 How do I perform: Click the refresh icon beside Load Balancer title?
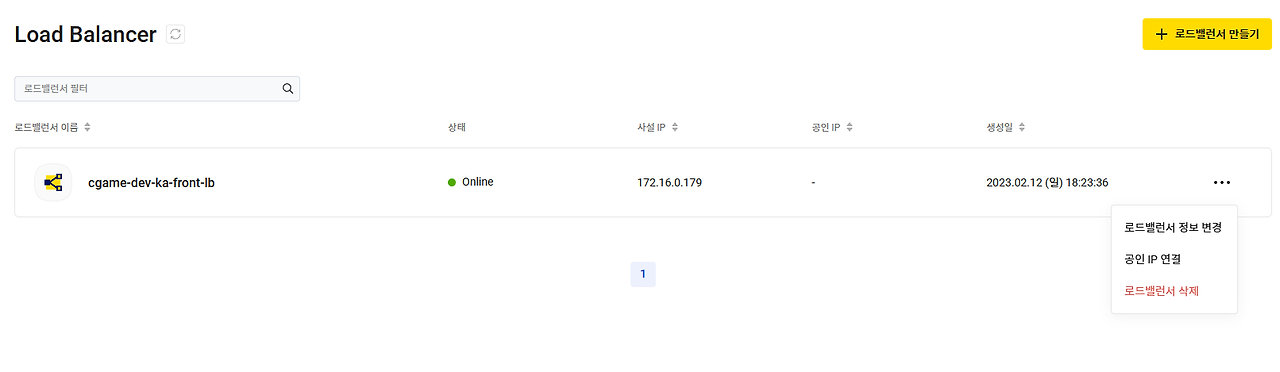point(176,34)
